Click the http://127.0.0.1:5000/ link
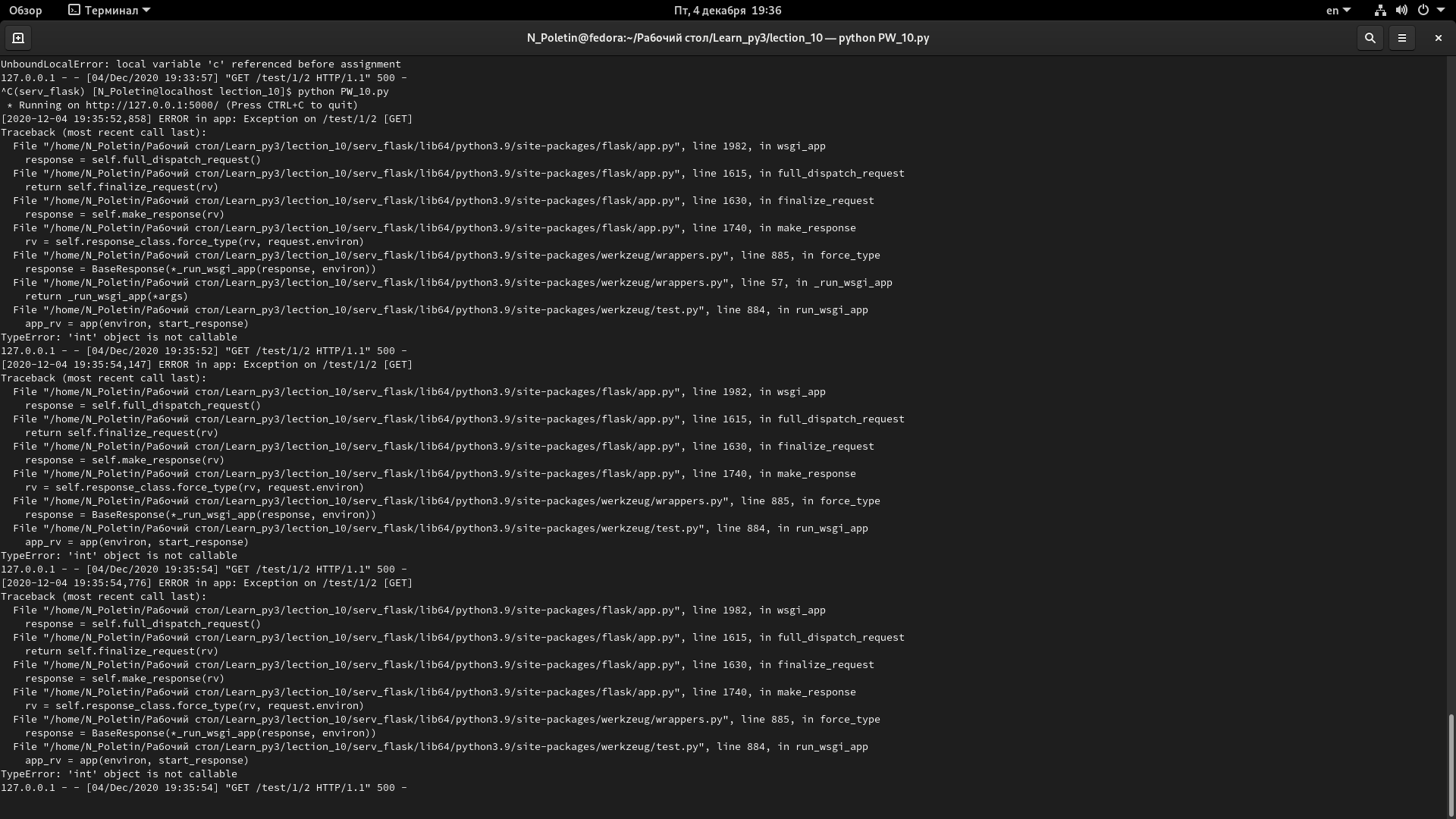The image size is (1456, 819). [152, 105]
